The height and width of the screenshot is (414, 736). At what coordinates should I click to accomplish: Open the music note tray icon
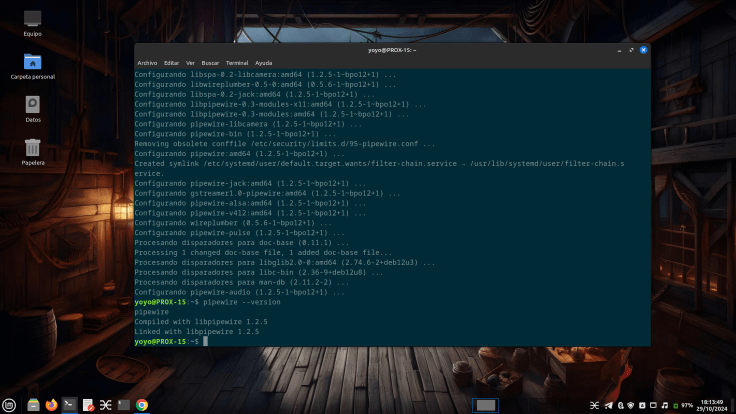point(665,405)
